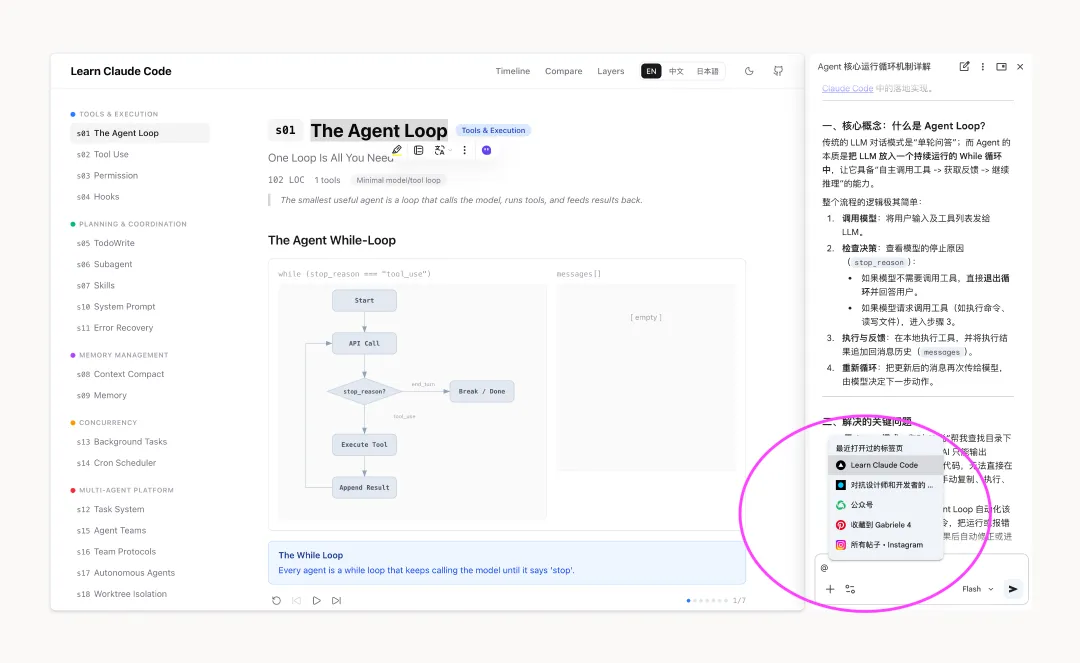This screenshot has height=663, width=1080.
Task: Switch site language to EN
Action: (x=651, y=71)
